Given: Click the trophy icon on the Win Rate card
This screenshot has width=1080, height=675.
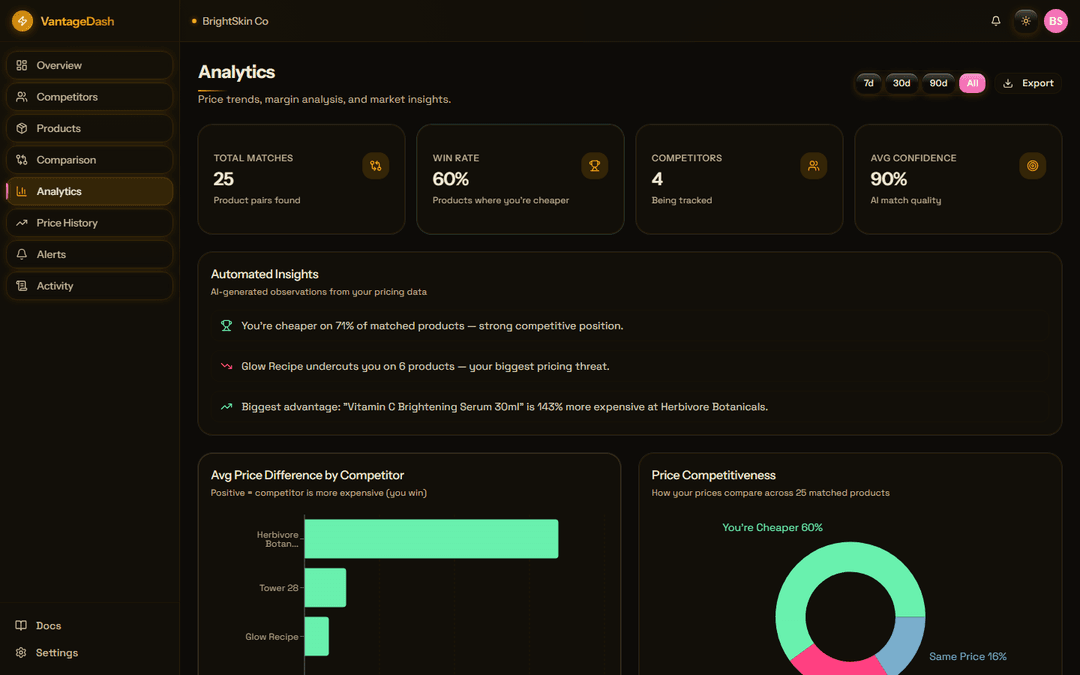Looking at the screenshot, I should [x=595, y=166].
